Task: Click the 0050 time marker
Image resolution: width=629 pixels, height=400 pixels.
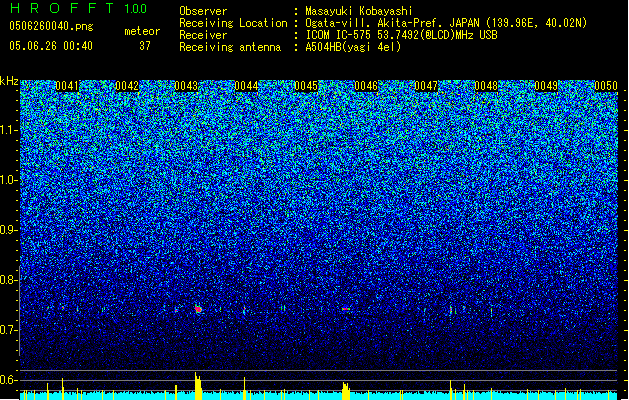Action: pyautogui.click(x=606, y=86)
